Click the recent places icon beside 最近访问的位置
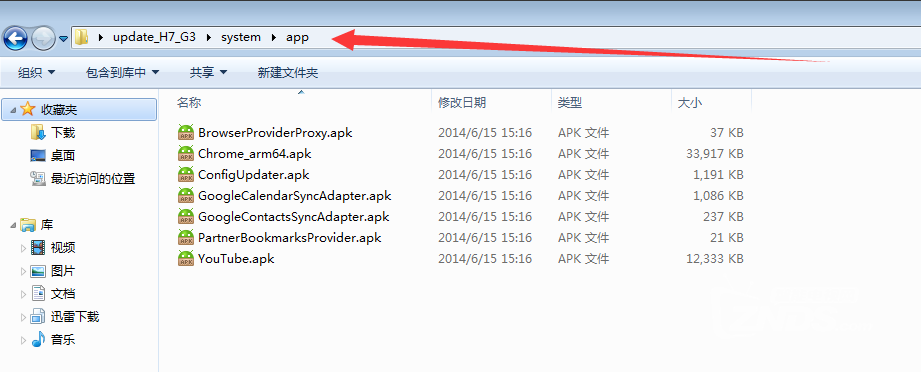 [38, 178]
